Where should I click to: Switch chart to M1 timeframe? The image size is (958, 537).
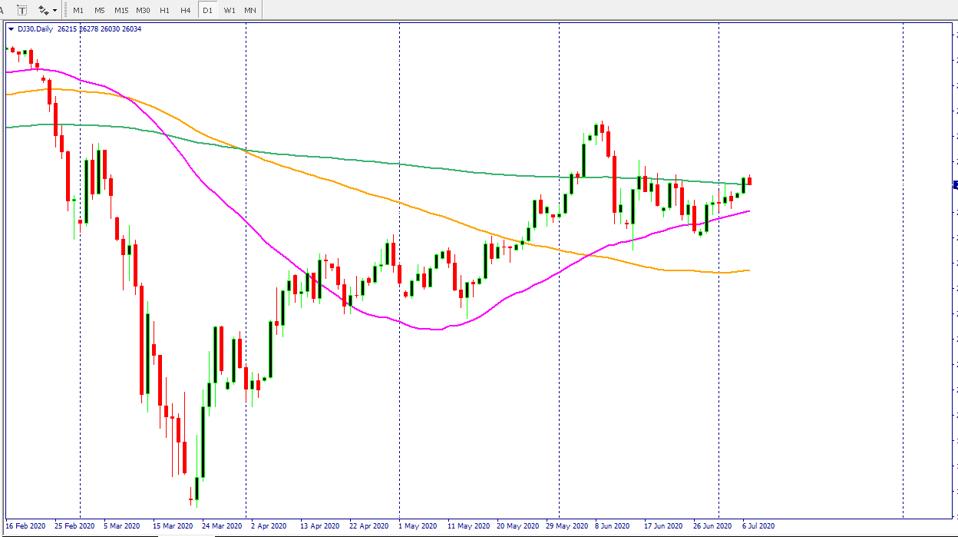pyautogui.click(x=78, y=9)
